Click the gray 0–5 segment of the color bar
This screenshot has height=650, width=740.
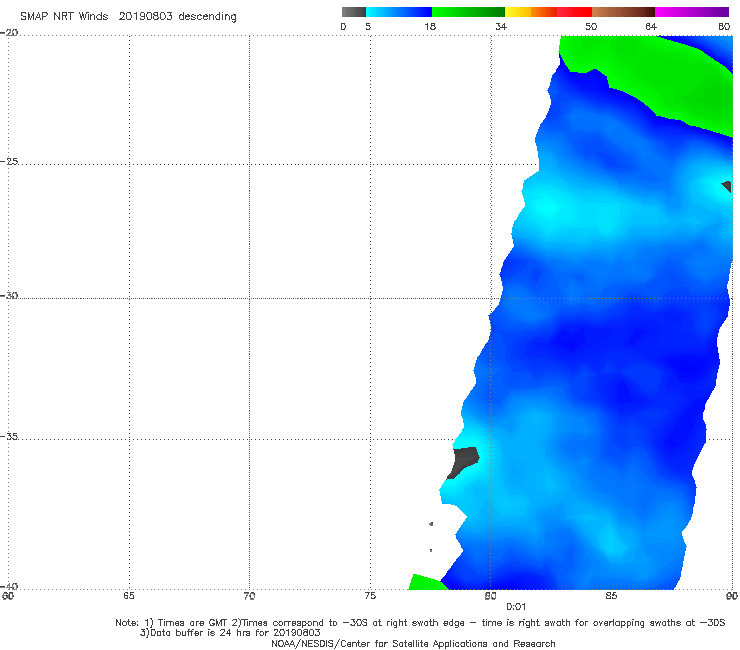(353, 12)
